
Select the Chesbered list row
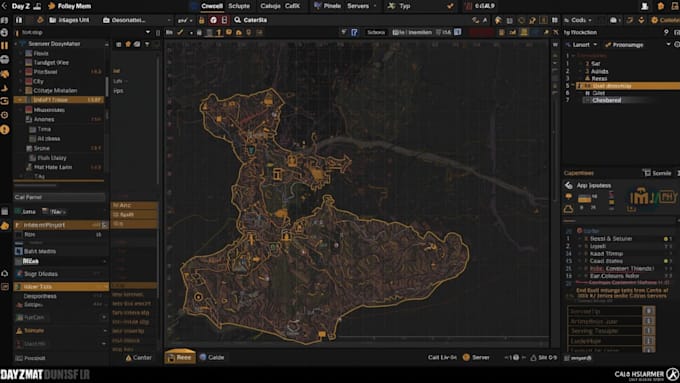pos(607,100)
